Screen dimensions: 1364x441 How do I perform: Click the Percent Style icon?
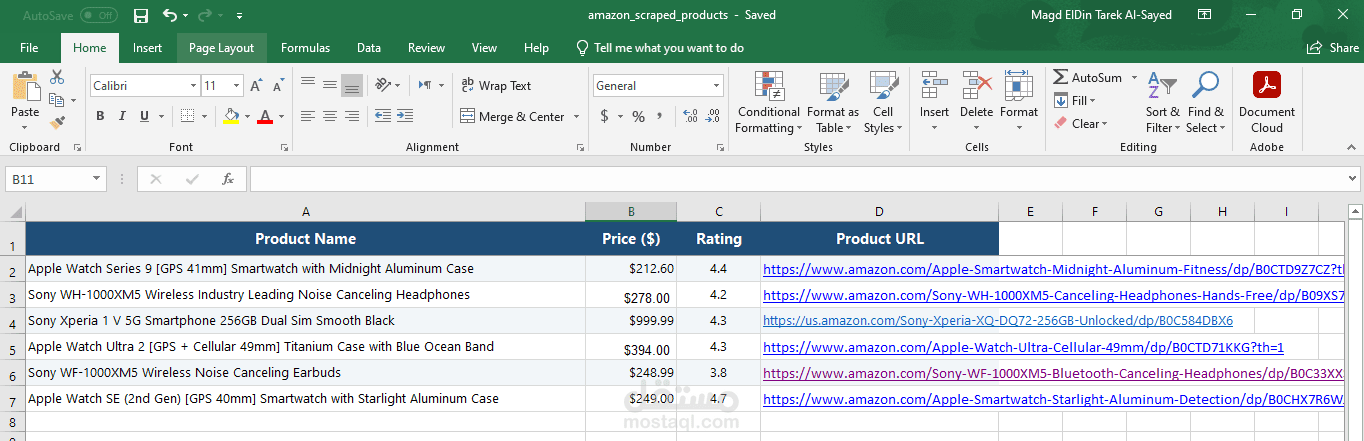637,117
